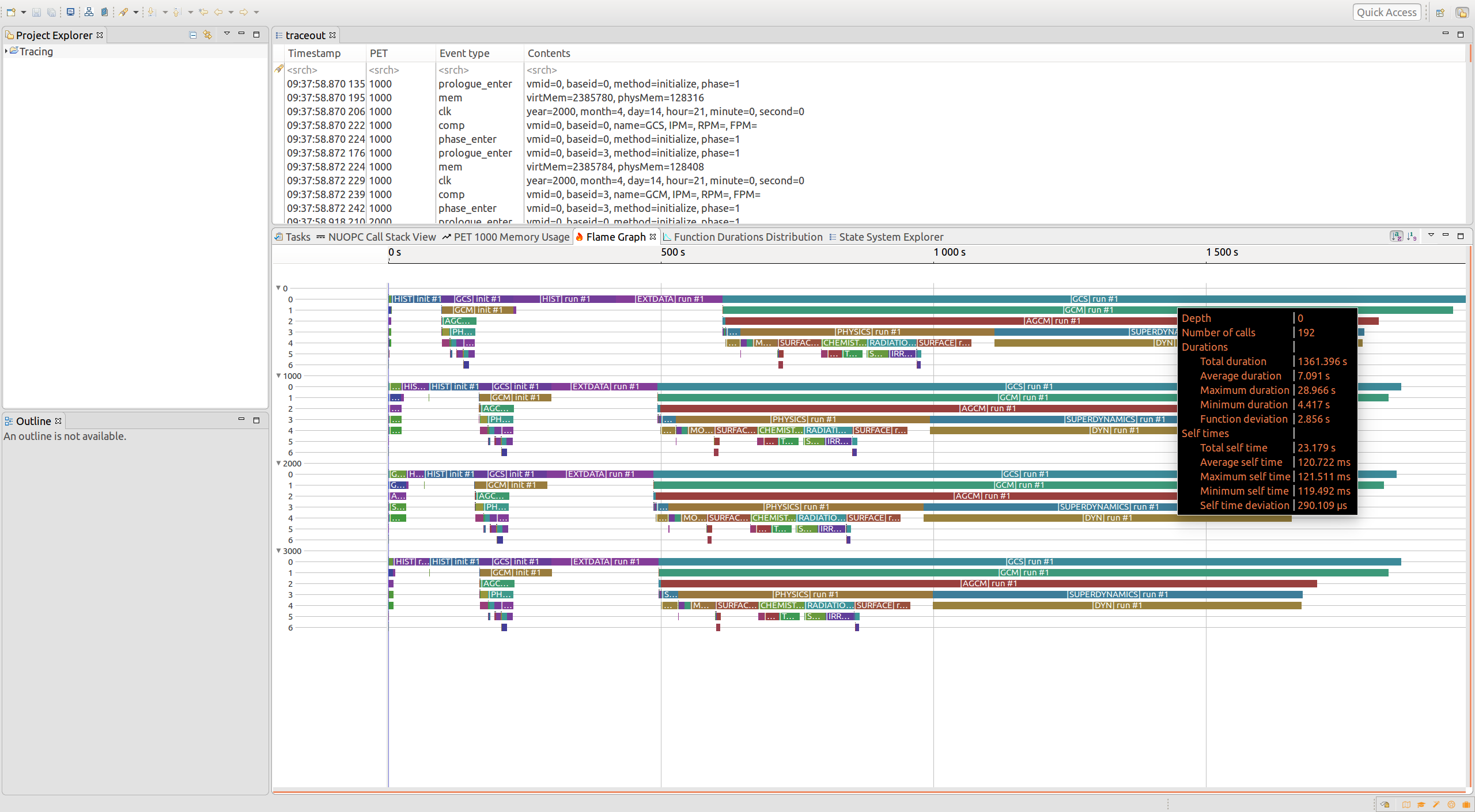Click Timestamp search filter field
This screenshot has height=812, width=1475.
tap(323, 70)
